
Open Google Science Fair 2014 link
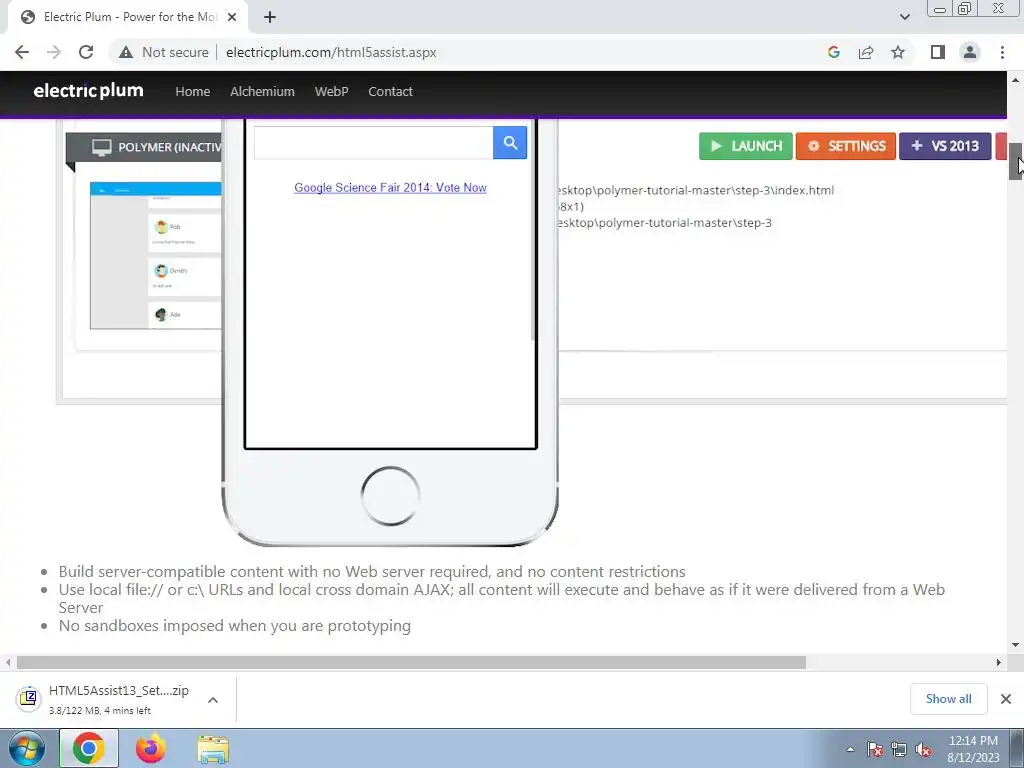(x=390, y=187)
